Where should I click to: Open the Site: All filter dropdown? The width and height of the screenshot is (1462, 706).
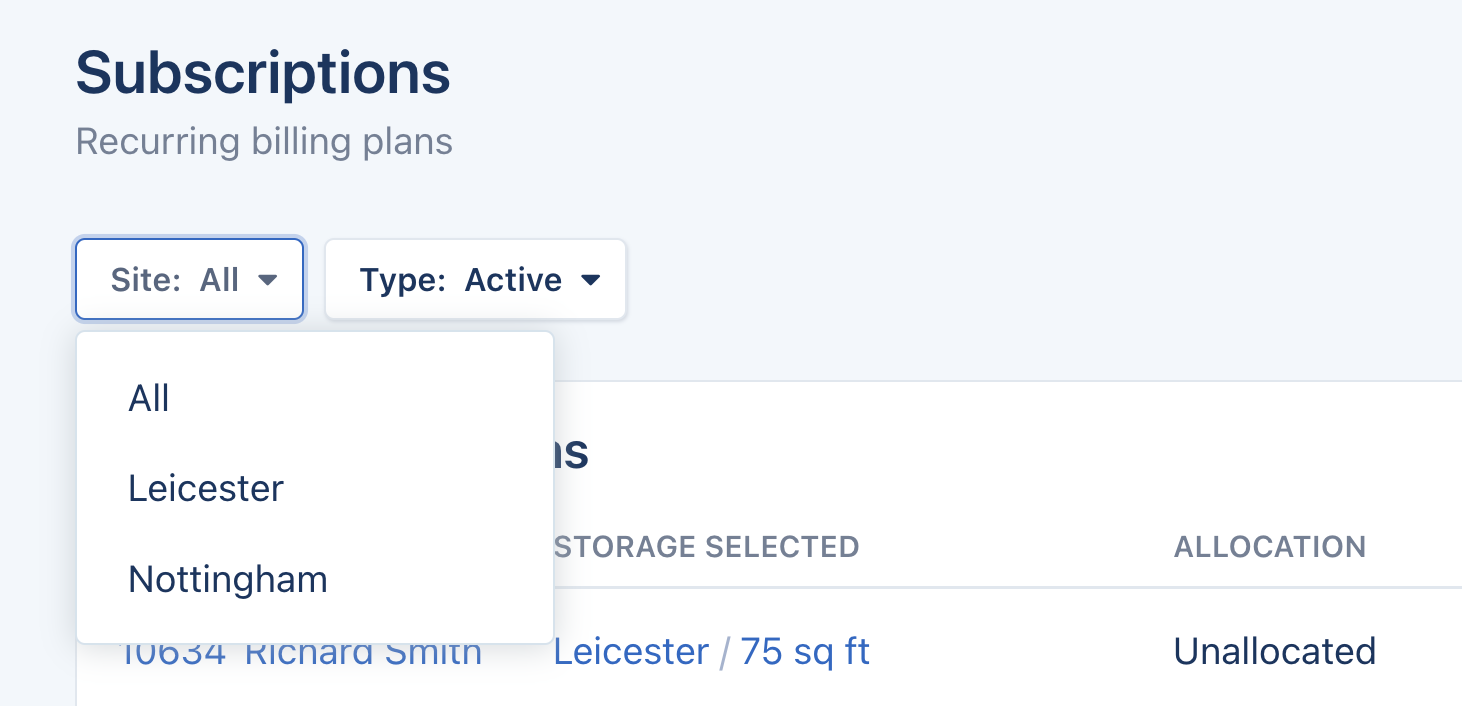(x=189, y=280)
